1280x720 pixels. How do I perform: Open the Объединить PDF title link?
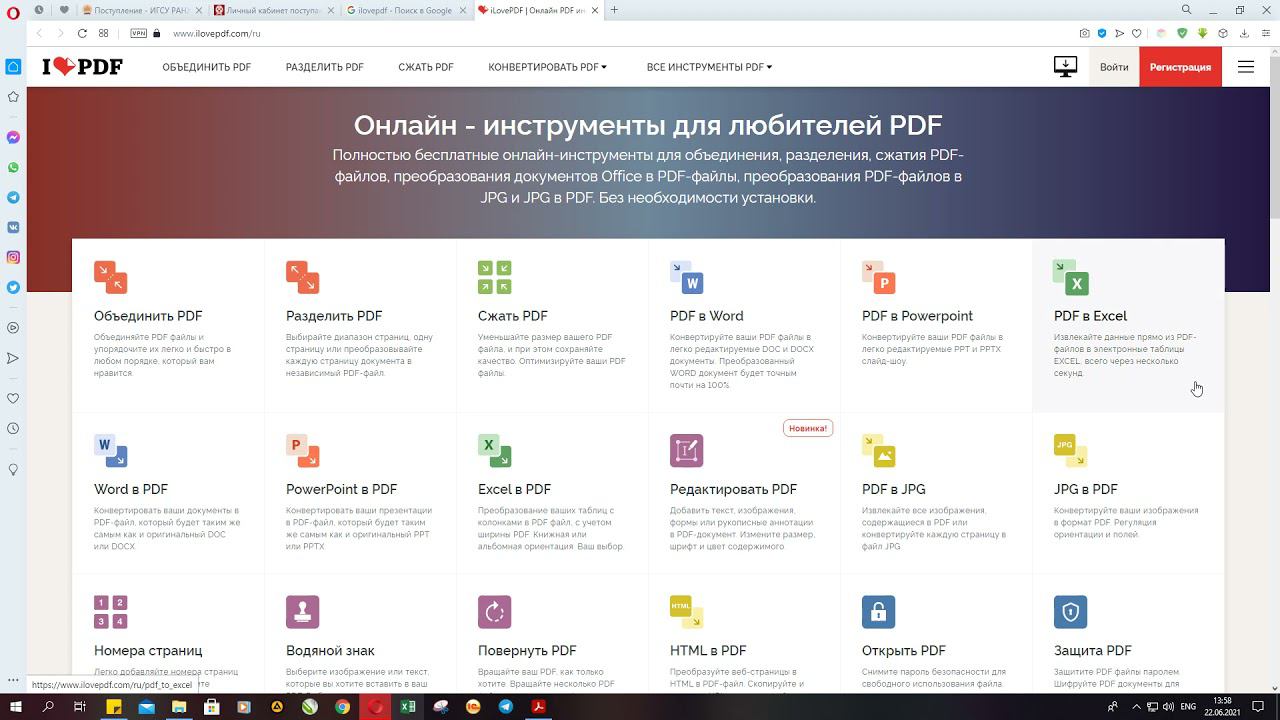(x=148, y=316)
